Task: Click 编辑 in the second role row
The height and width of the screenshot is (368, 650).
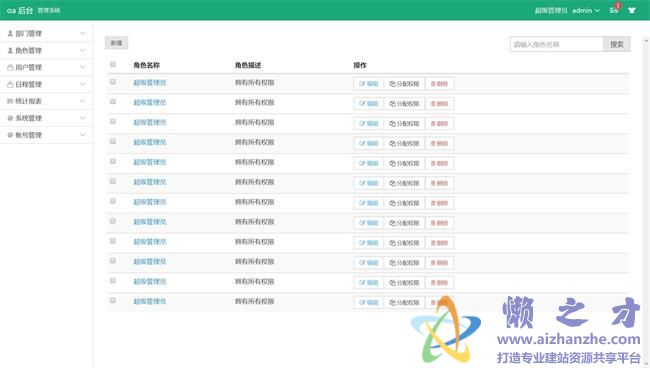Action: pos(369,104)
